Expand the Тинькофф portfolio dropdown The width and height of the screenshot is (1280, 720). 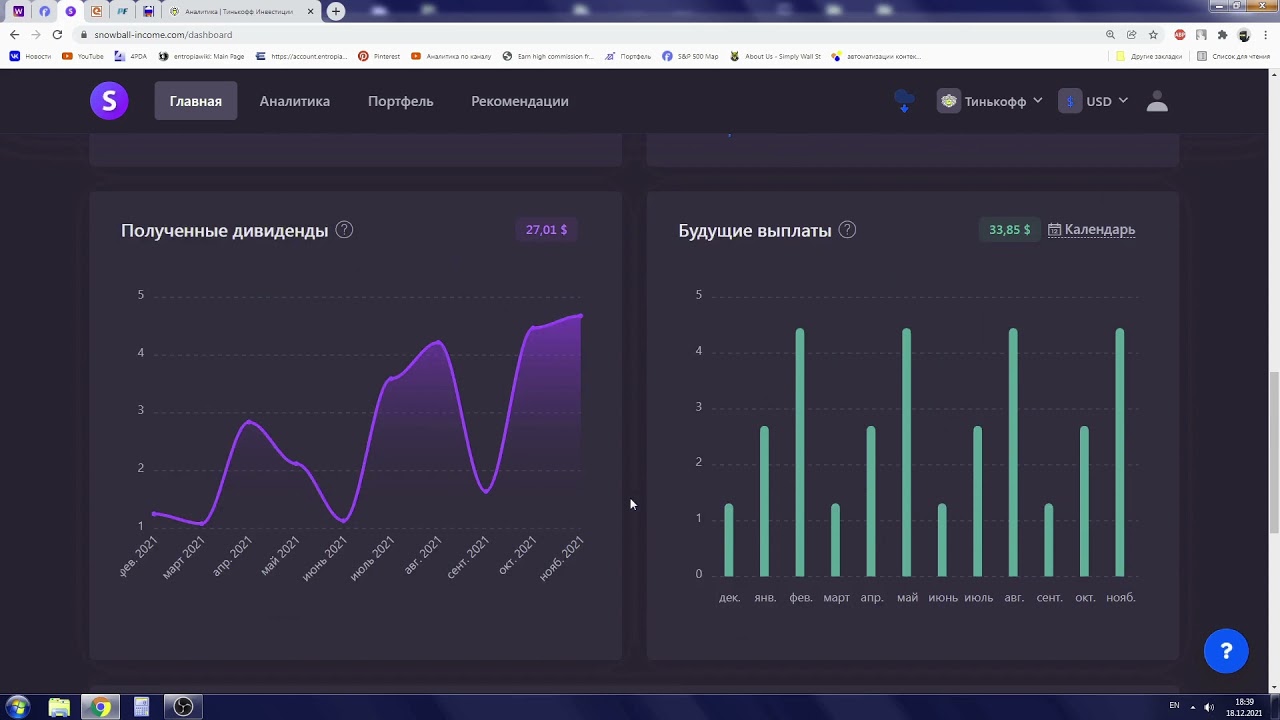pos(991,101)
